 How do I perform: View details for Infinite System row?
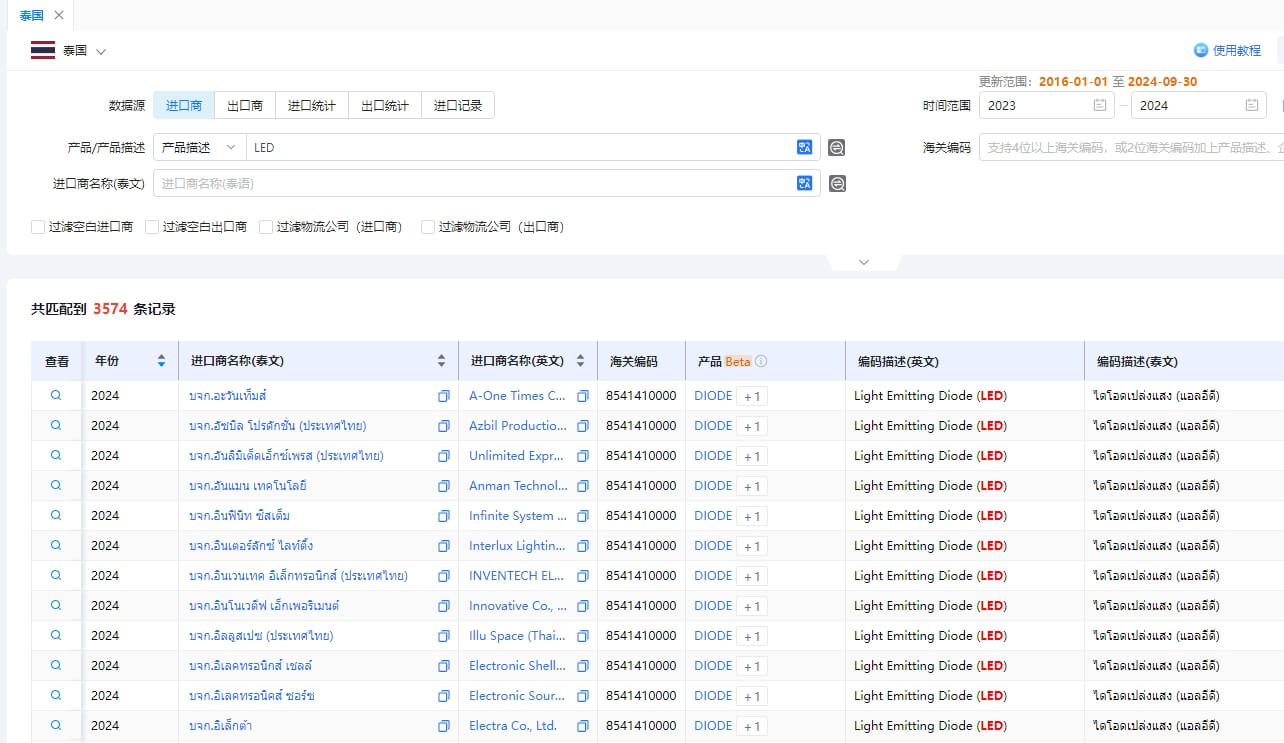(x=56, y=515)
